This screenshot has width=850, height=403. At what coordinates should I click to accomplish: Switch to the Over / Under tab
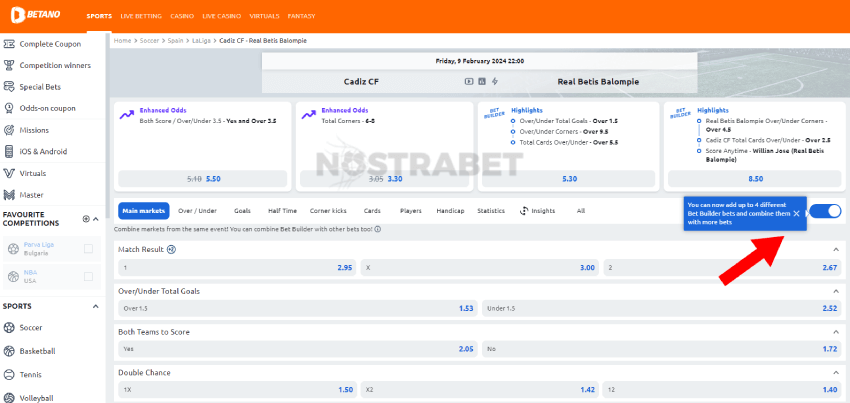[x=197, y=211]
